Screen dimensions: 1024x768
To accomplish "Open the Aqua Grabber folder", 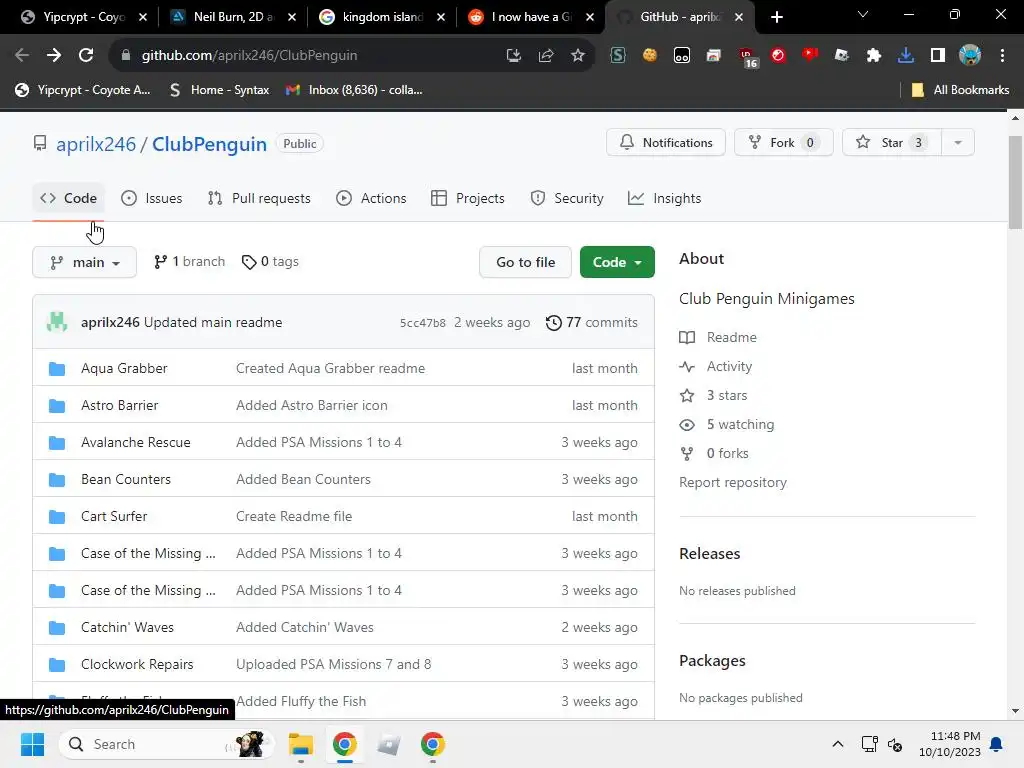I will [x=124, y=368].
